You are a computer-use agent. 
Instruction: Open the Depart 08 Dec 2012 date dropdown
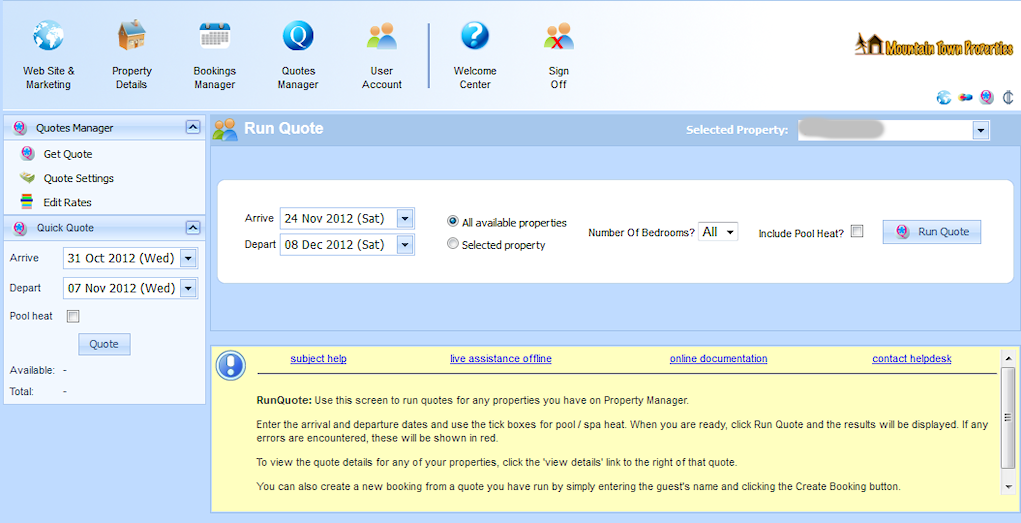(x=405, y=245)
